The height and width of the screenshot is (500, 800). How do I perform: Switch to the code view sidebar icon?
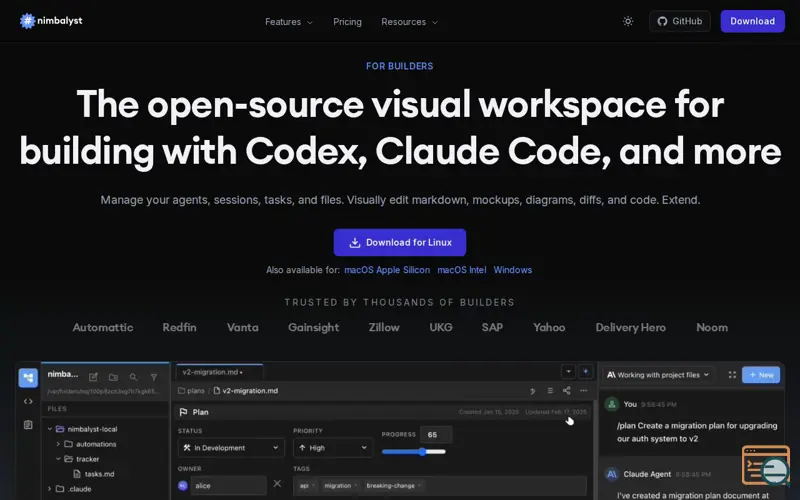click(28, 402)
